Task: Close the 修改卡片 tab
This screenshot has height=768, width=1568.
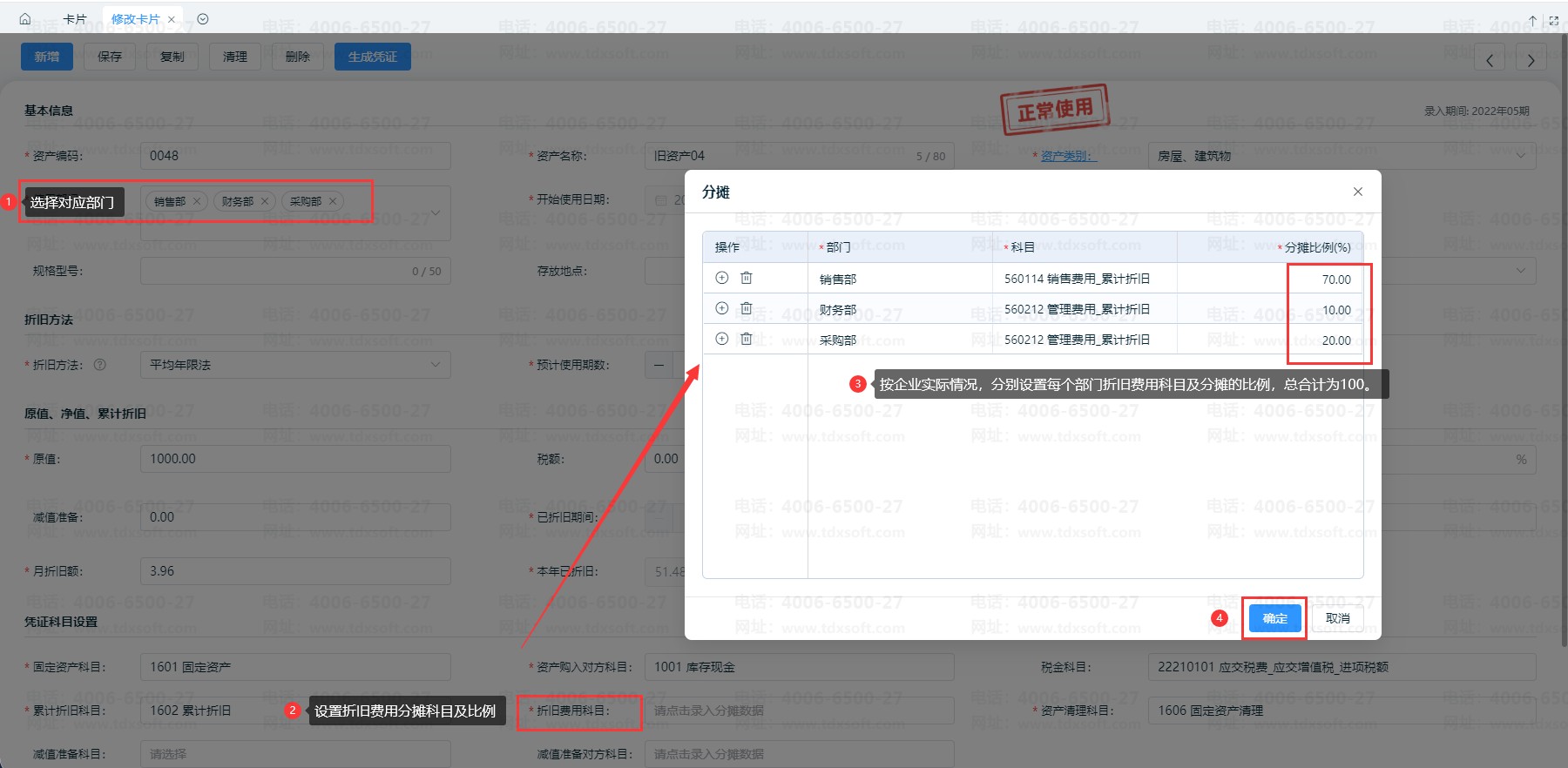Action: 172,19
